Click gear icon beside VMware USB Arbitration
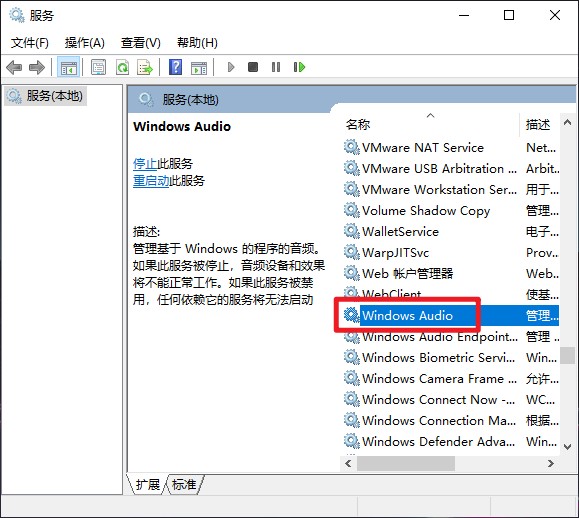This screenshot has height=518, width=579. tap(351, 168)
